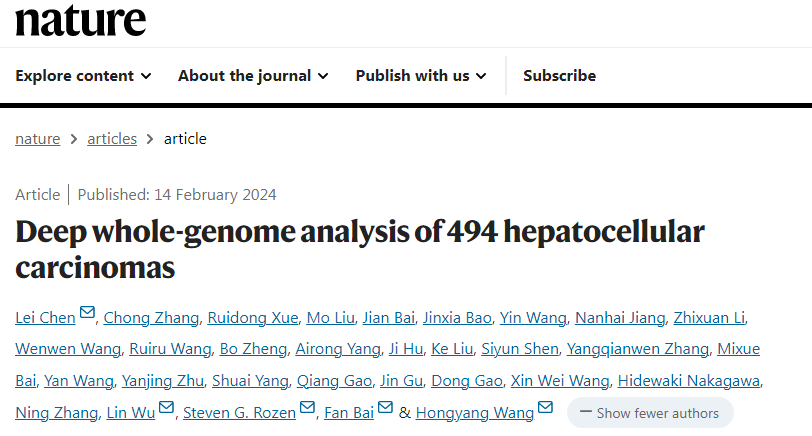
Task: Click the mail icon next to Fan Bai
Action: pyautogui.click(x=386, y=408)
